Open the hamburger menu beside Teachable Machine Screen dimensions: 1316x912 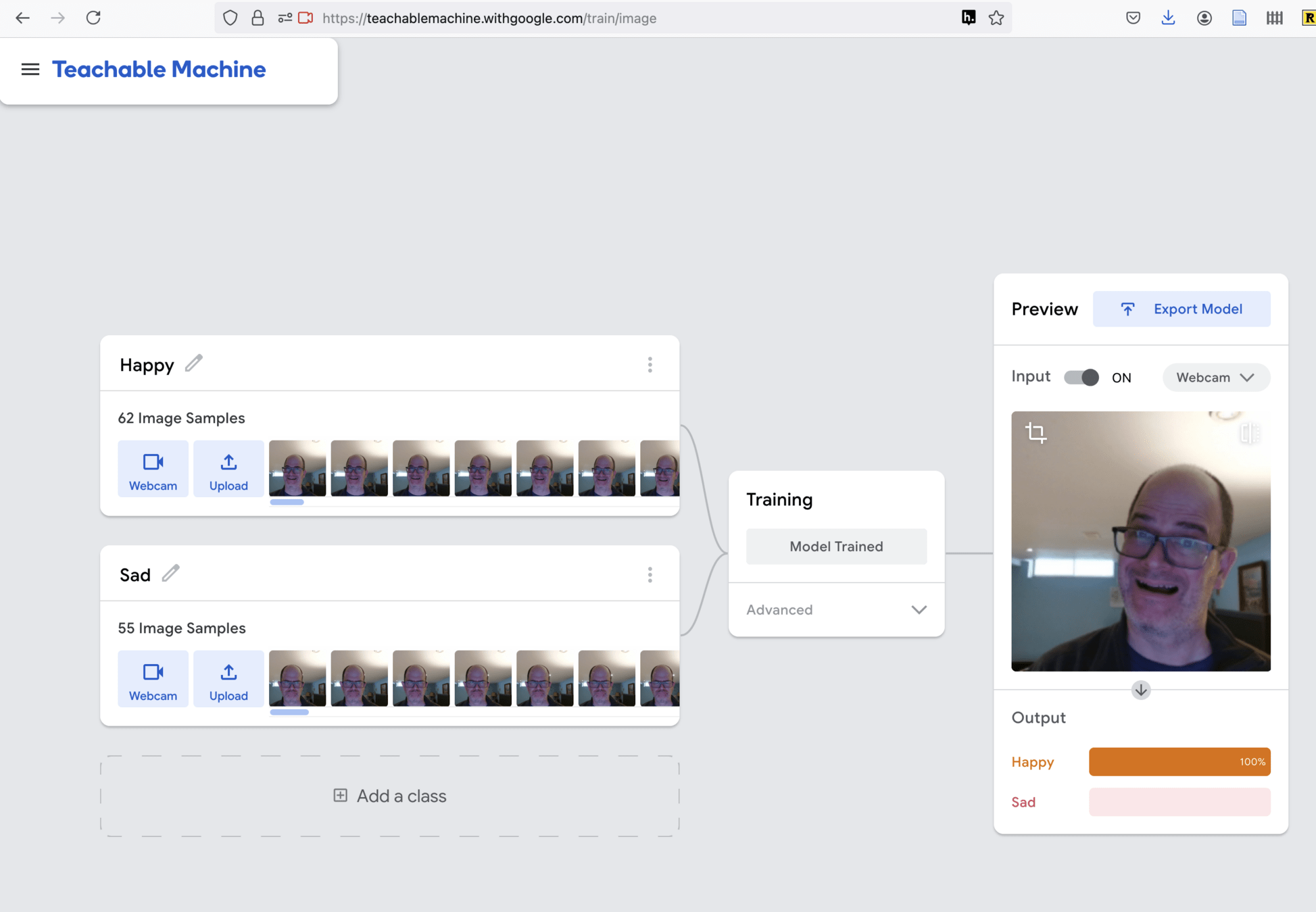click(30, 70)
